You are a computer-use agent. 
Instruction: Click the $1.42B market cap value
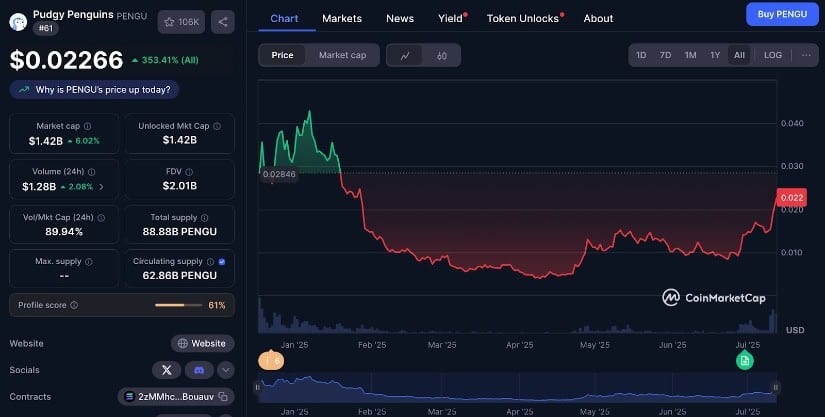click(x=46, y=141)
